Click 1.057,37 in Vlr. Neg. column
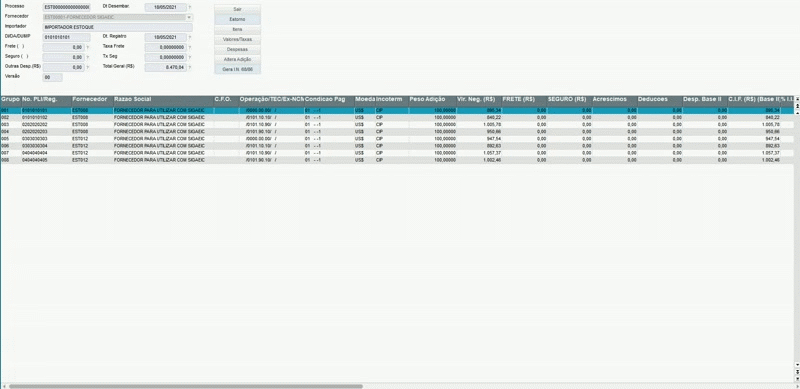800x389 pixels. pyautogui.click(x=491, y=153)
